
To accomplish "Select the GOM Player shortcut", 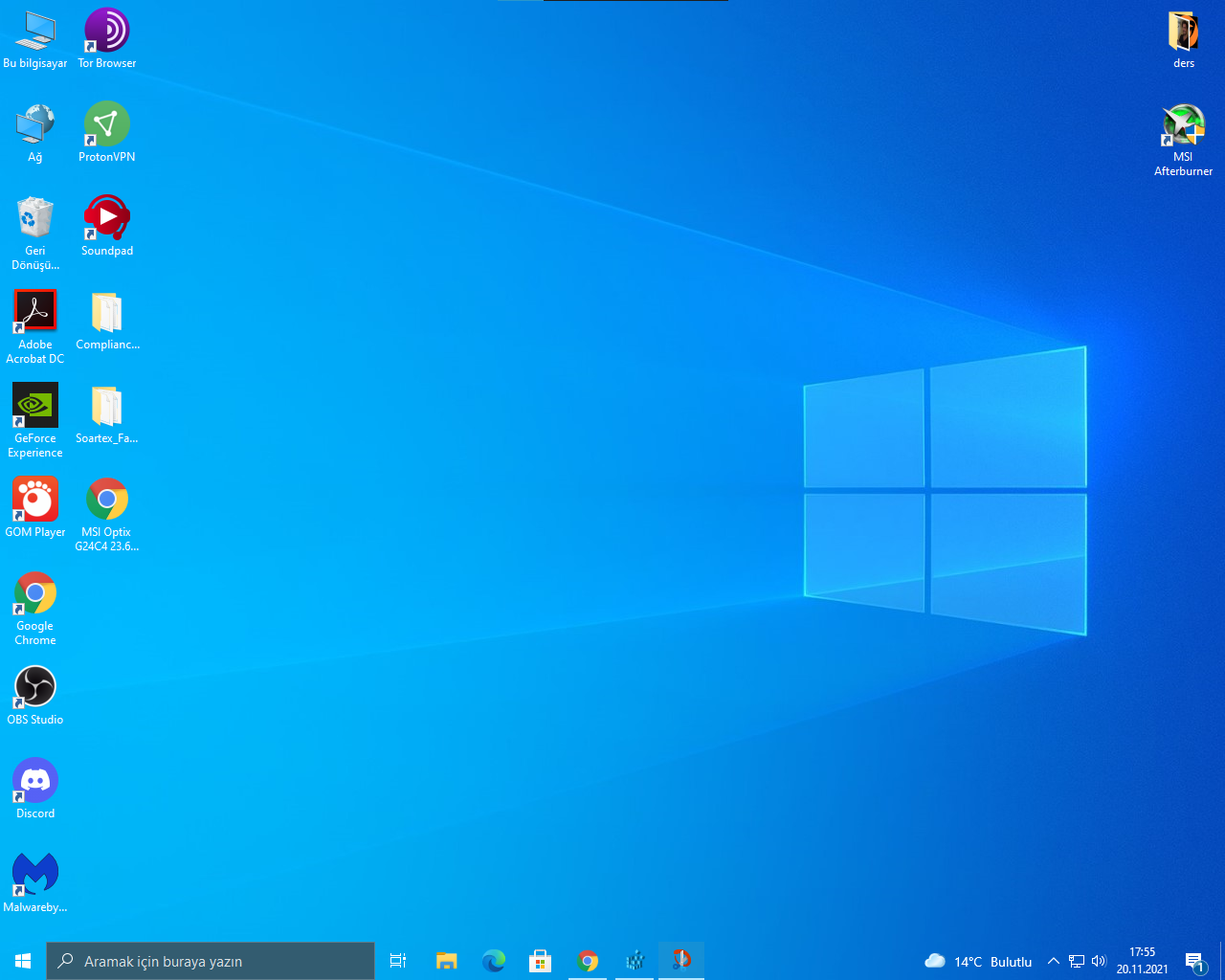I will click(35, 508).
